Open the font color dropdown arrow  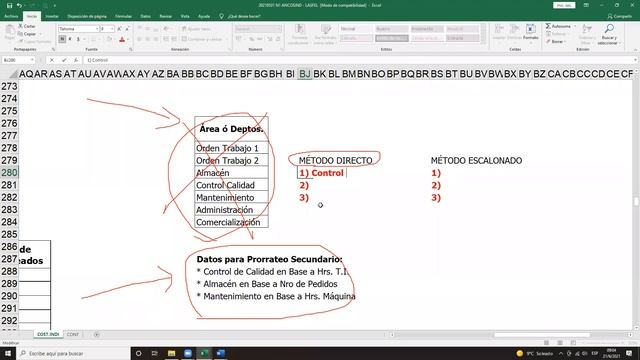pyautogui.click(x=128, y=39)
